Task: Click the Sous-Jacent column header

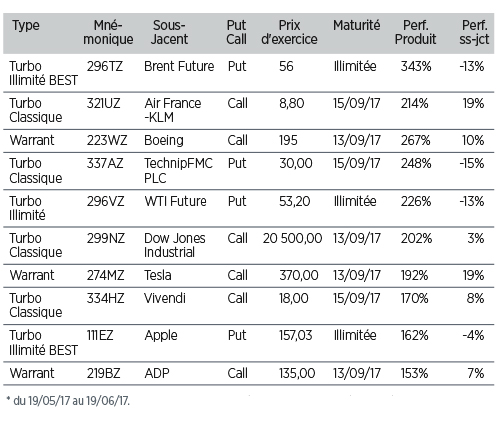Action: point(169,32)
